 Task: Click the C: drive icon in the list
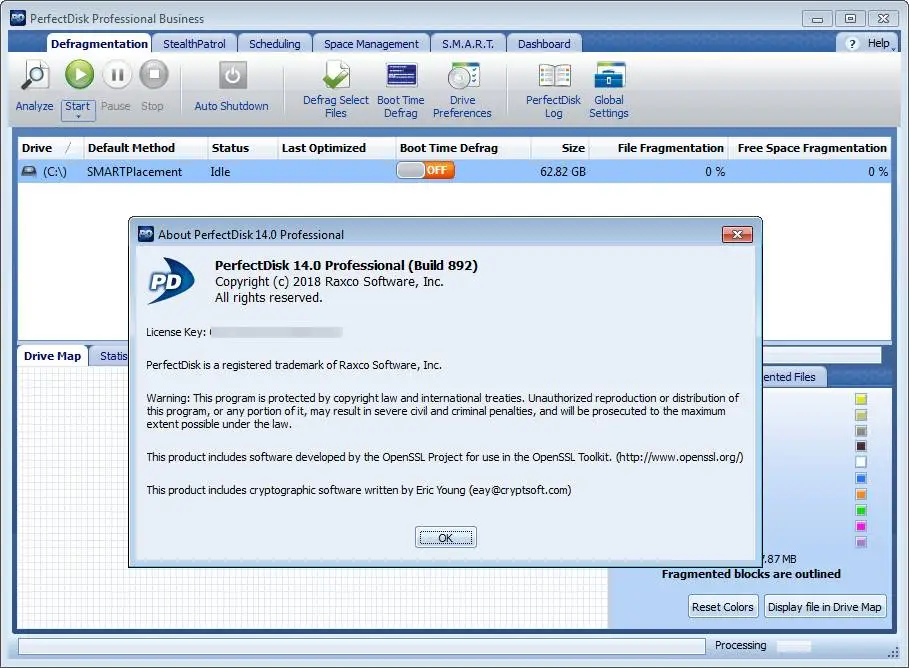click(x=28, y=171)
